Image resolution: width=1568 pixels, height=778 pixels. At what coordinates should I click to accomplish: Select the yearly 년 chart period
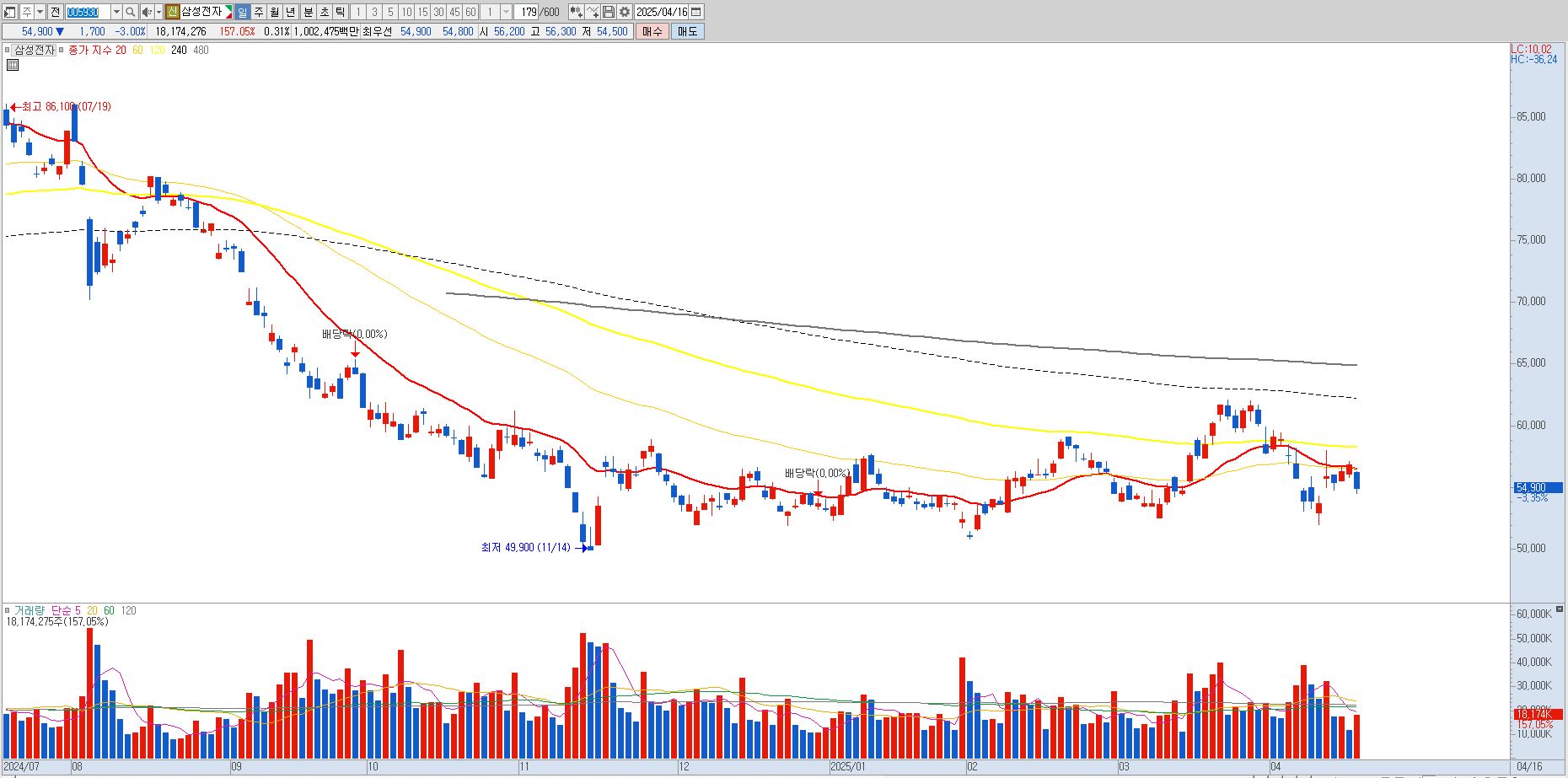coord(291,12)
